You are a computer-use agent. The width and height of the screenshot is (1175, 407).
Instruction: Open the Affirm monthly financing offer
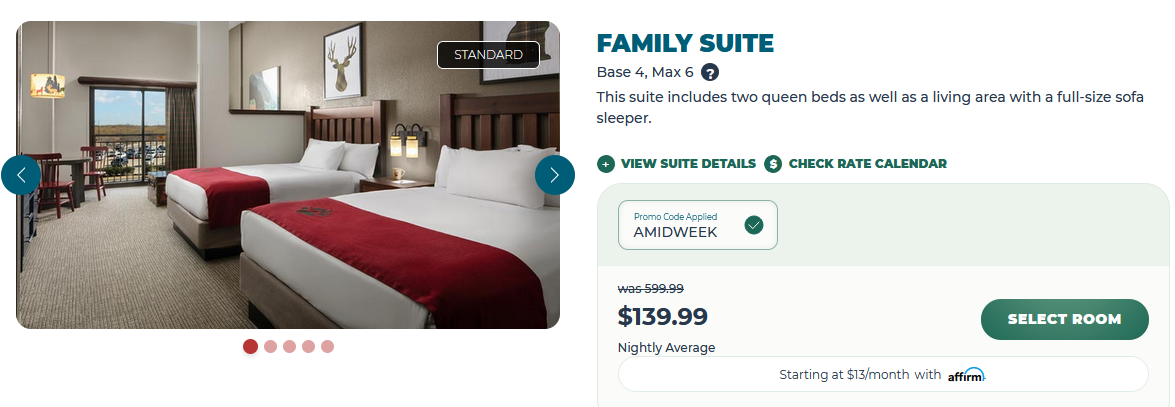pos(860,375)
